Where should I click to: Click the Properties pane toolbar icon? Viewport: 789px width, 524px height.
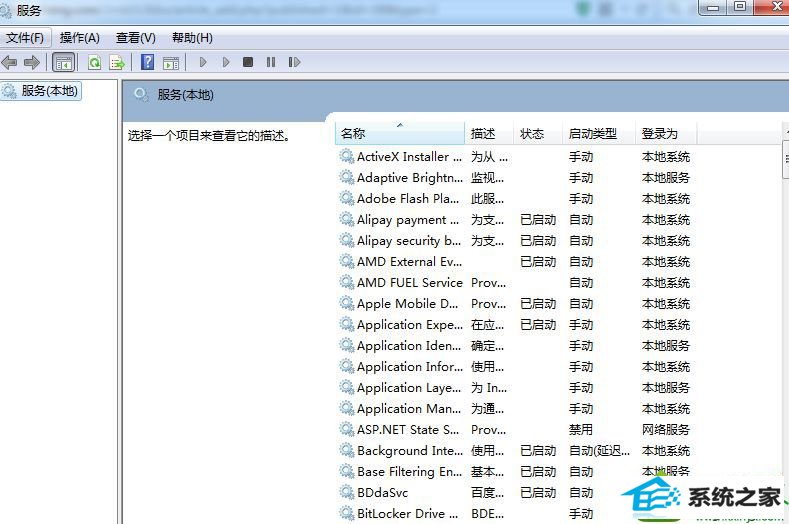point(171,62)
